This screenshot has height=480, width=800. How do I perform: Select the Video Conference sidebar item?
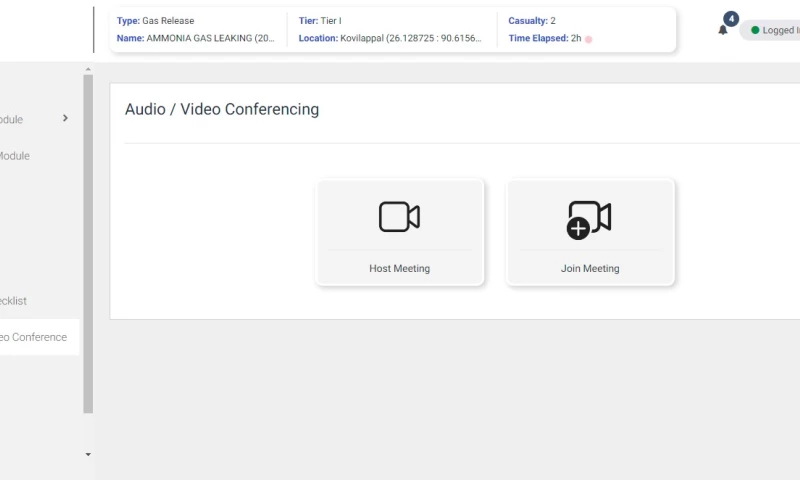coord(34,337)
